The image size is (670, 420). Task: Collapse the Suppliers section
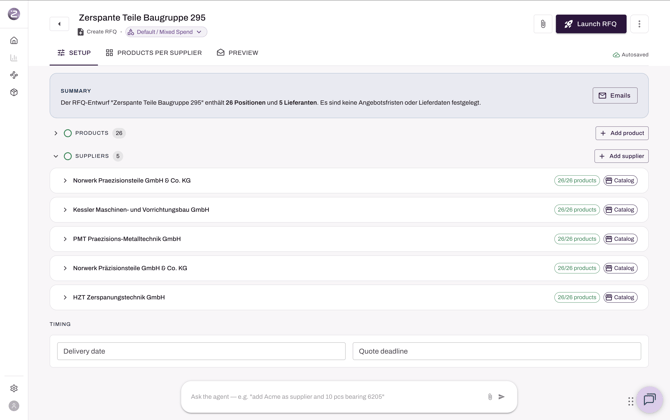[x=56, y=156]
